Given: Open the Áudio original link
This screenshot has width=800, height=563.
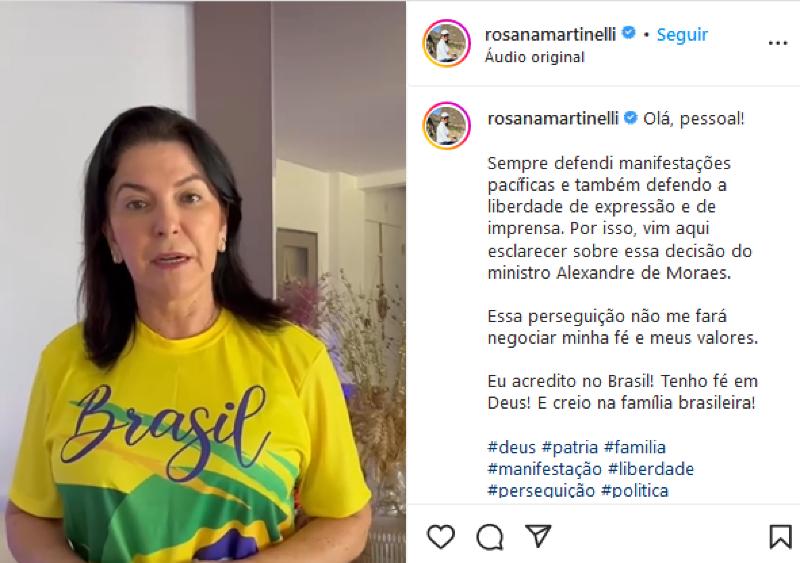Looking at the screenshot, I should (x=534, y=57).
